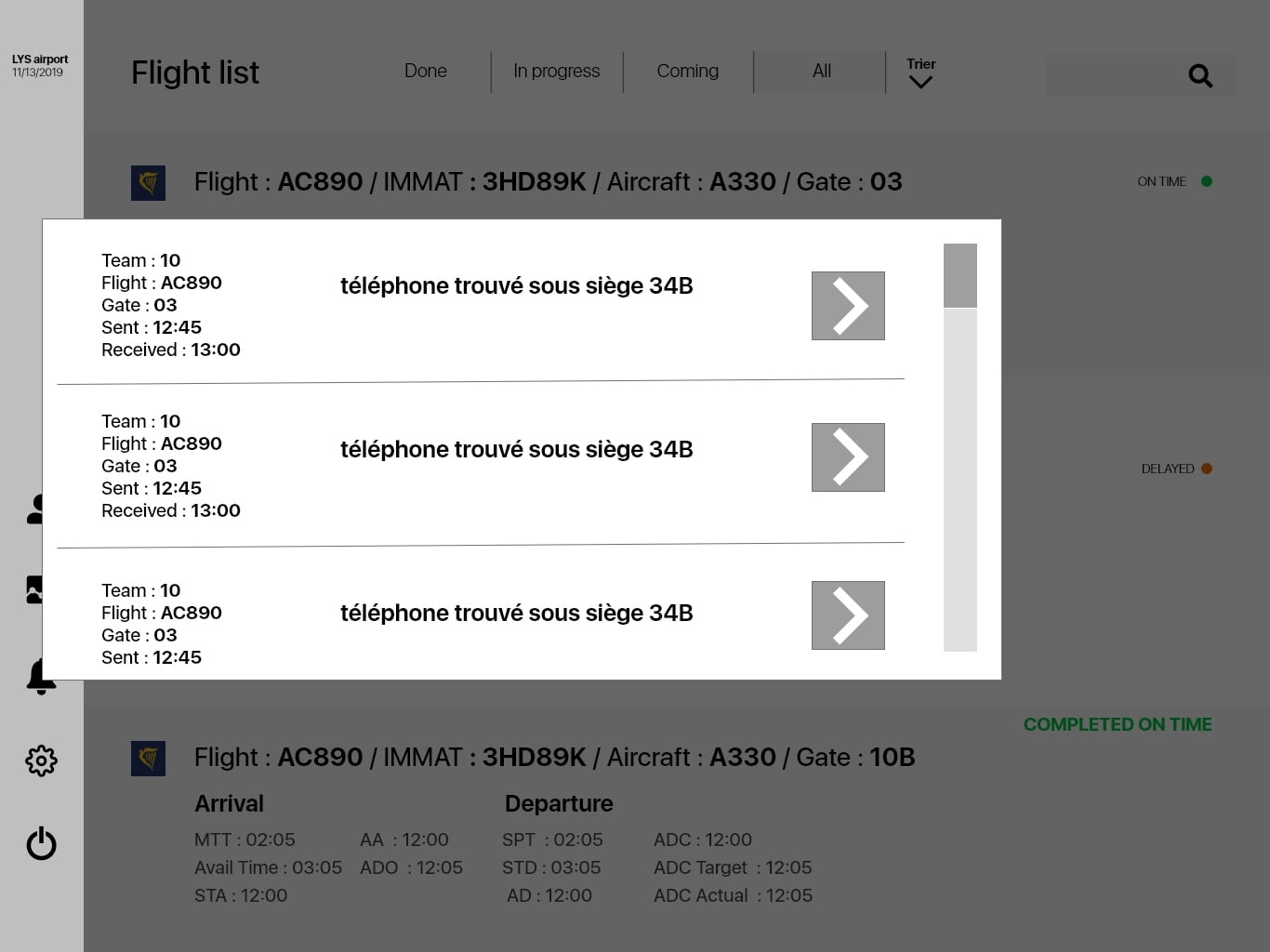
Task: Click the user profile sidebar icon
Action: [34, 509]
